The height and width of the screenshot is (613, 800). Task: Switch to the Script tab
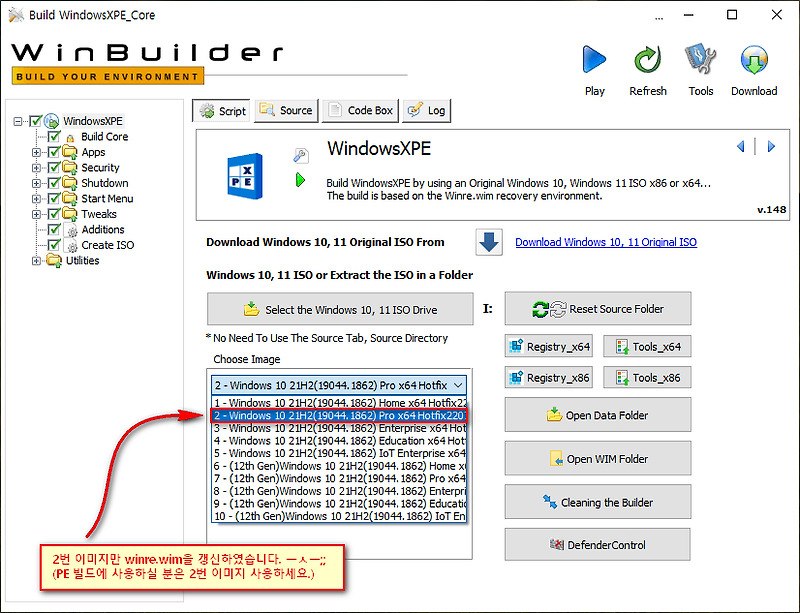point(221,111)
